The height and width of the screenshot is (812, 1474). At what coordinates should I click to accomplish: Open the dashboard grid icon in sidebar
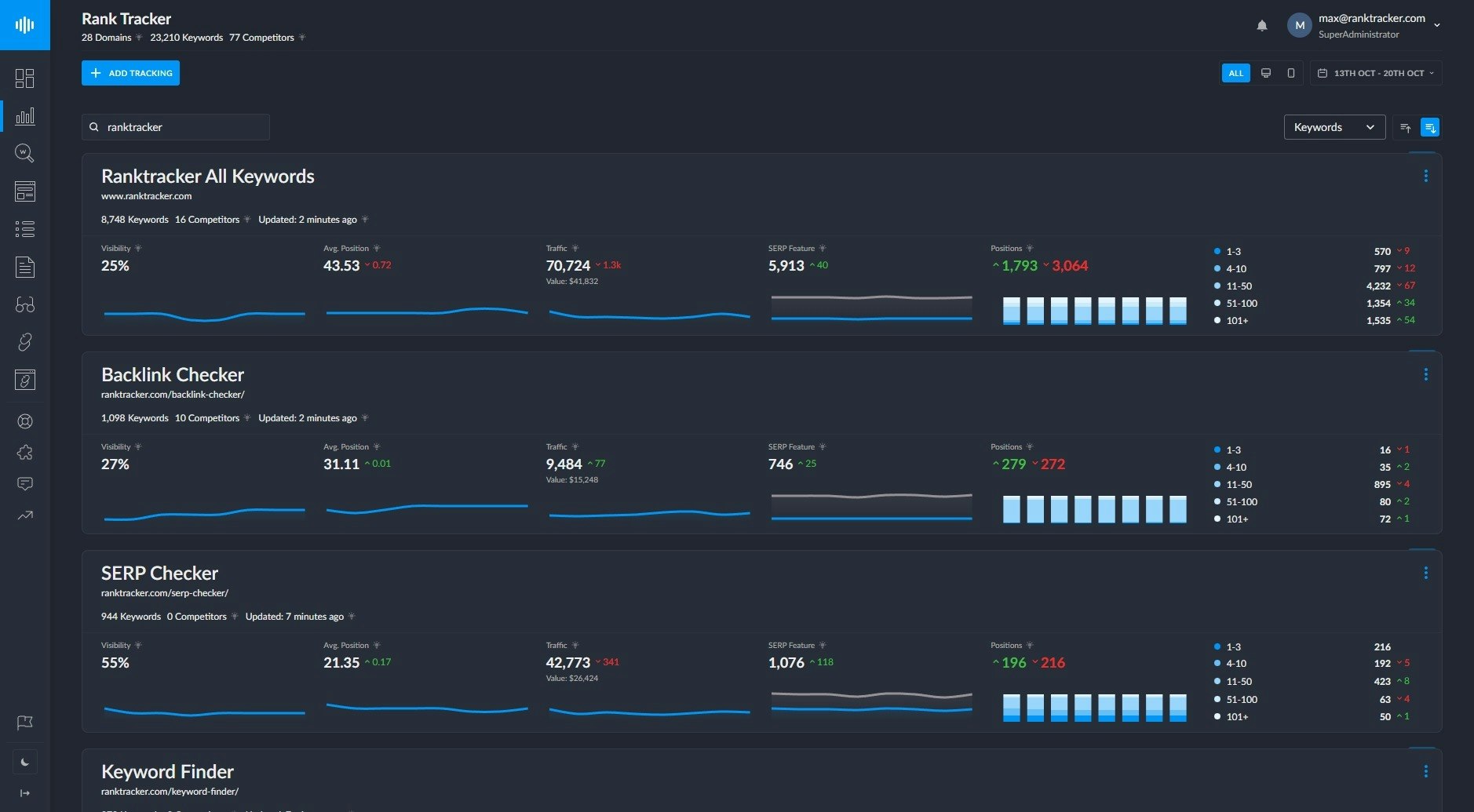click(25, 78)
